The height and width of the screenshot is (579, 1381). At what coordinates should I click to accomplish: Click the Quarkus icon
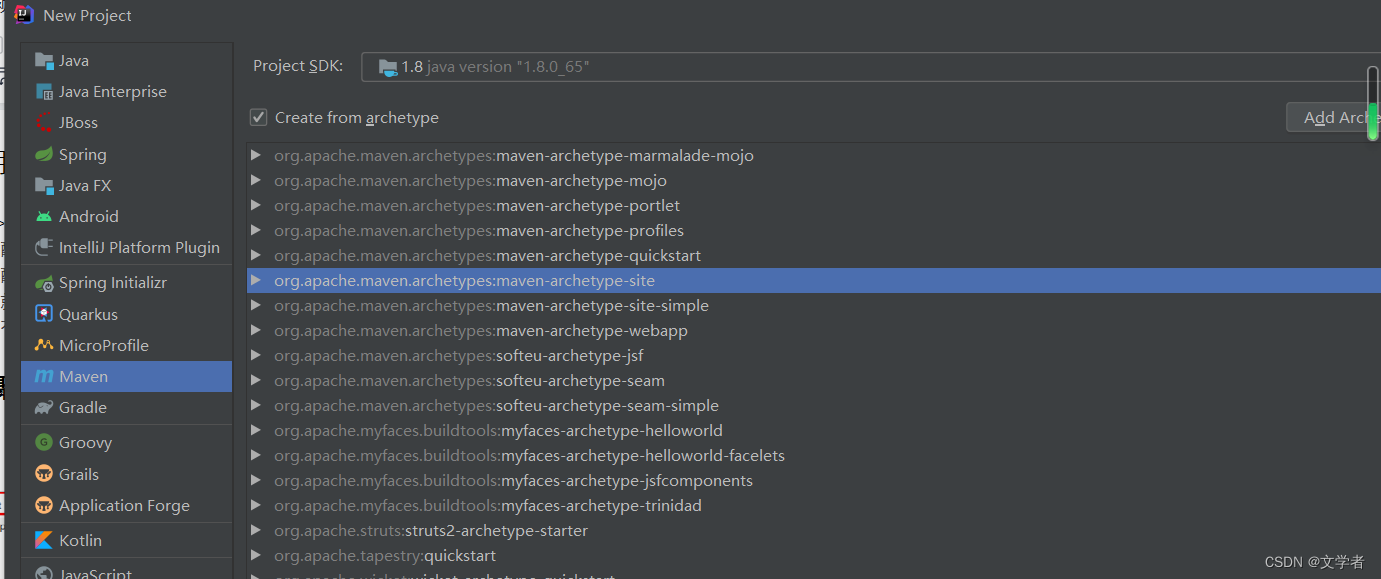(44, 314)
